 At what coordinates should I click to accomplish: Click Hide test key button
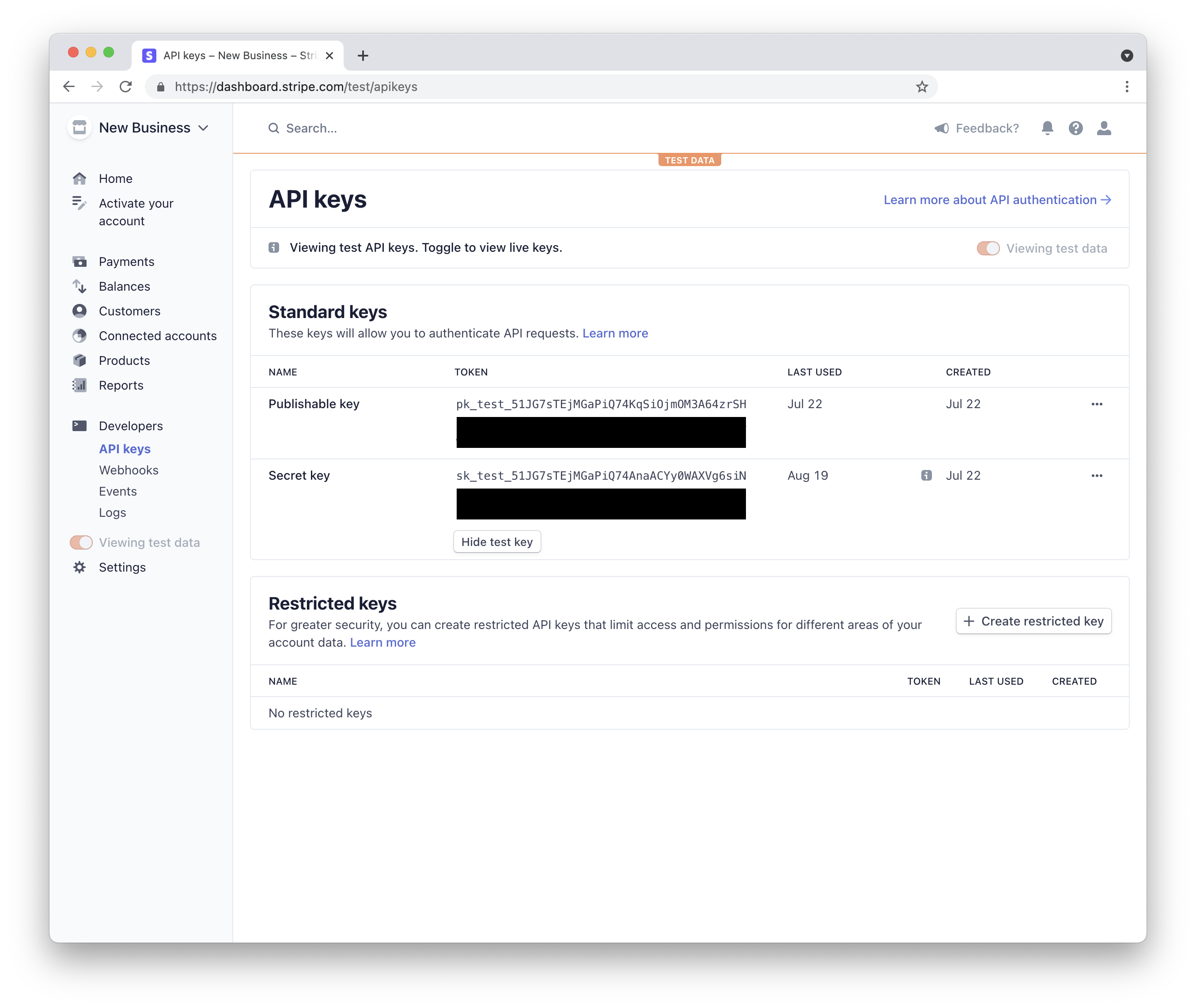497,541
